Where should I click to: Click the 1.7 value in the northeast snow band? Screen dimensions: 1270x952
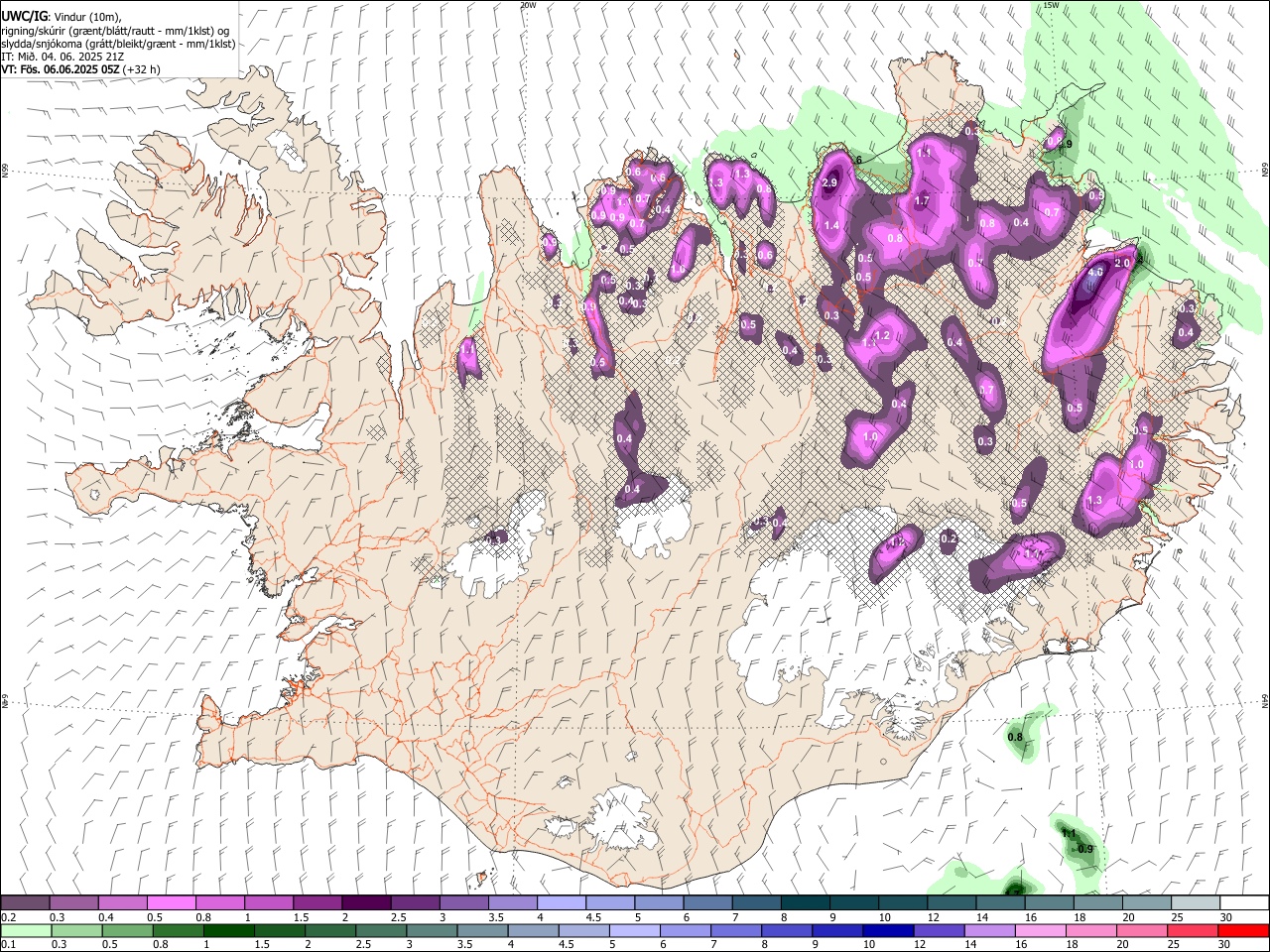click(x=922, y=201)
